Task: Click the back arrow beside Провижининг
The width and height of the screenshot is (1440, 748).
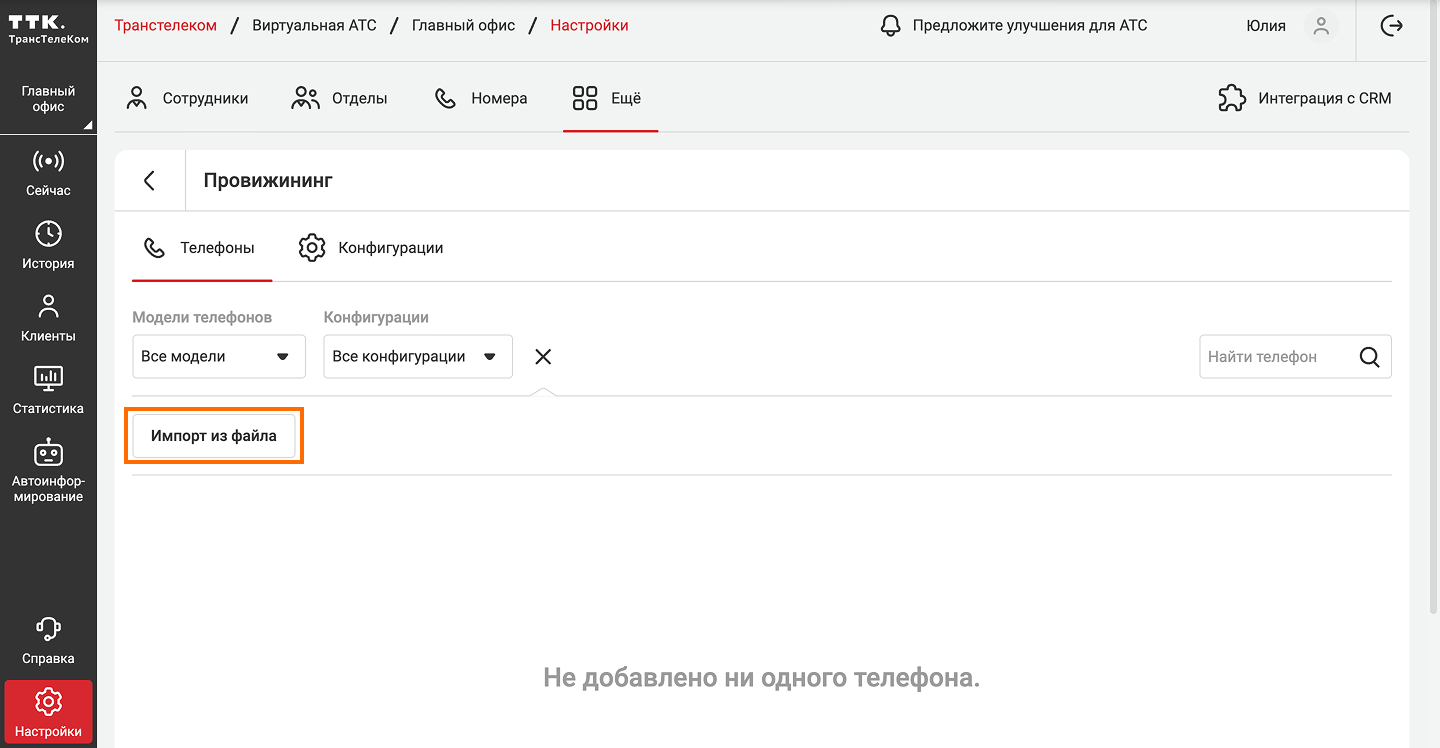Action: click(x=150, y=180)
